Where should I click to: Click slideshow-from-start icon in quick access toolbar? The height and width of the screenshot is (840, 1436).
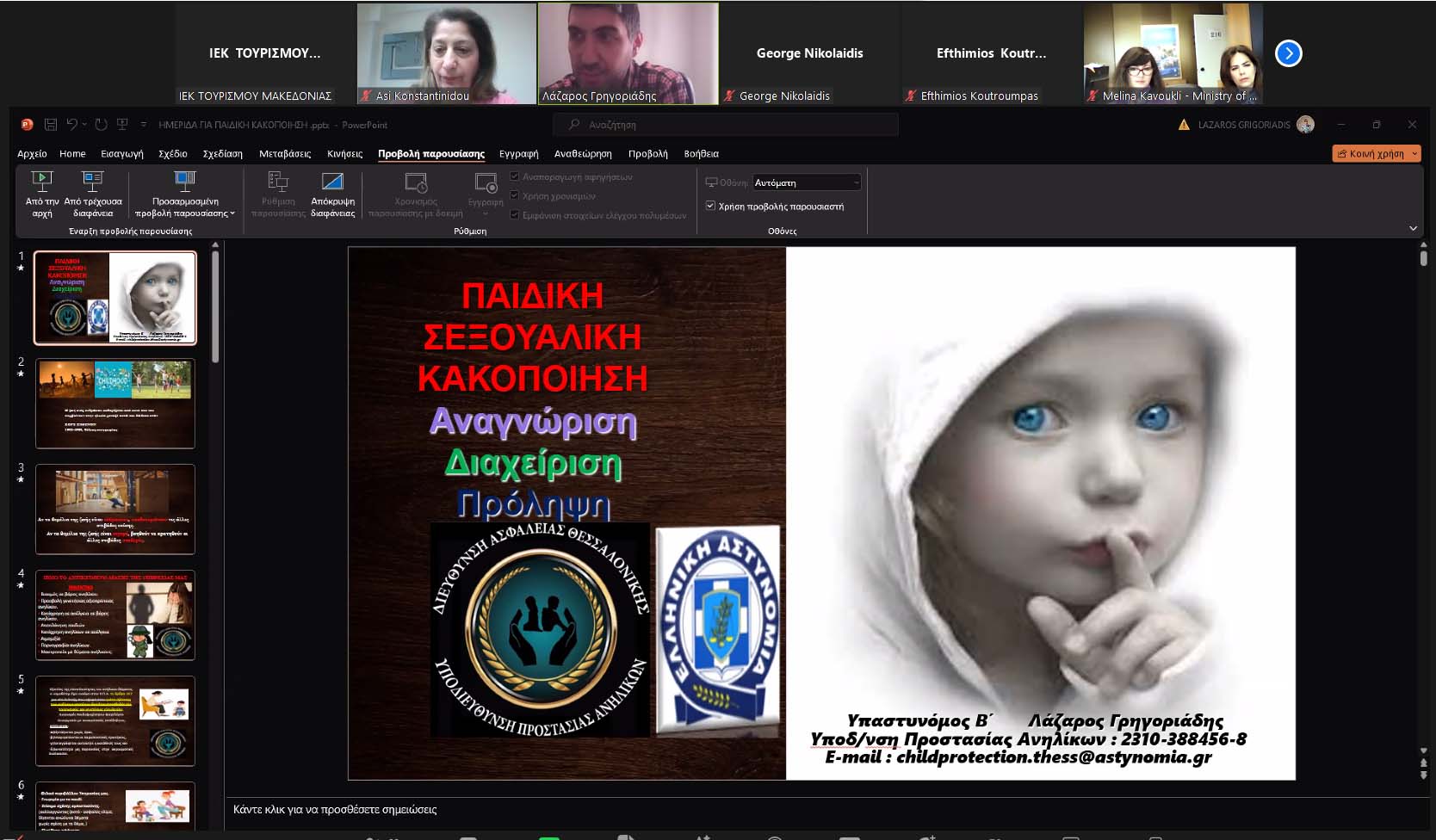(122, 125)
